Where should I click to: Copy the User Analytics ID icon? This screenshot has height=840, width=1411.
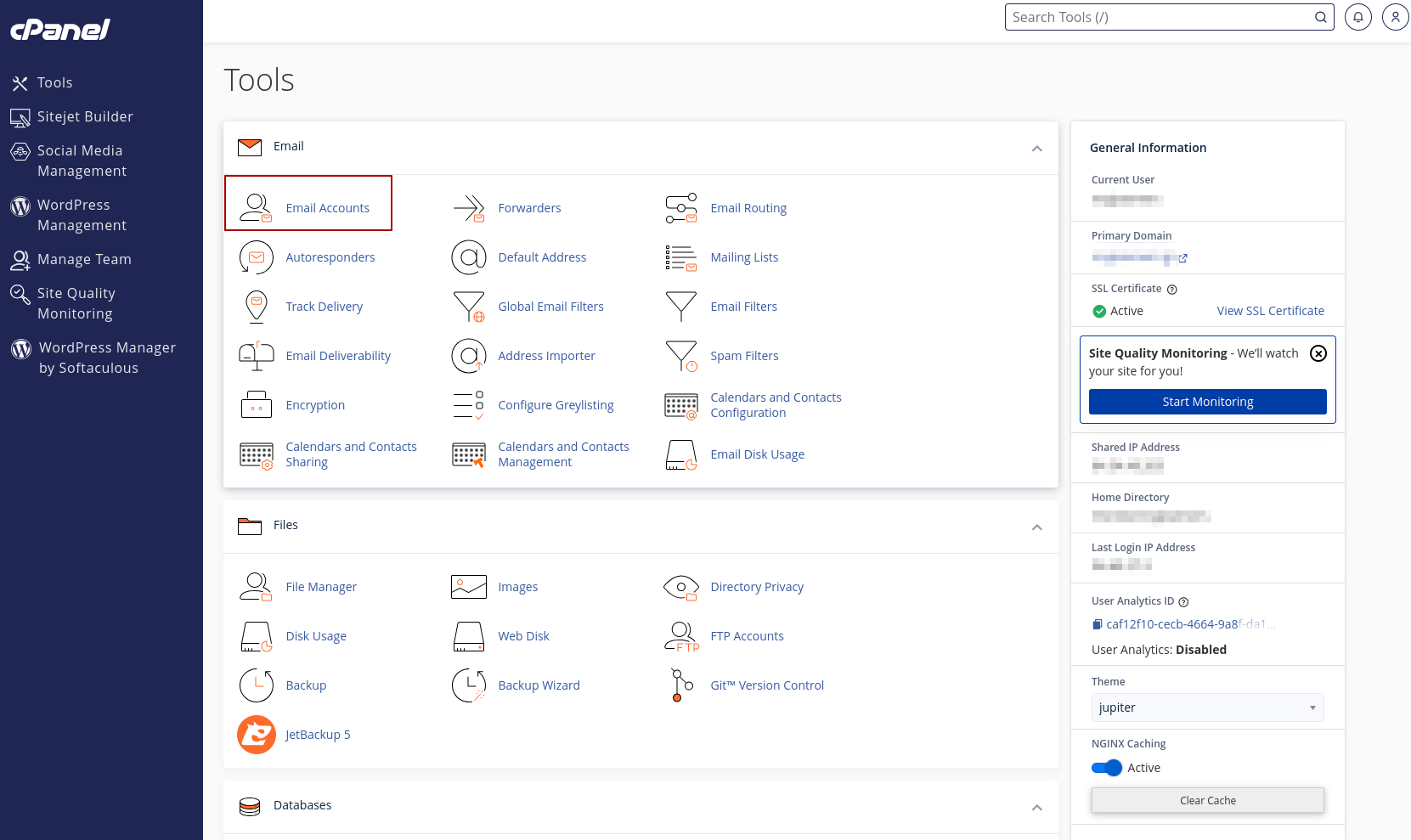(x=1097, y=624)
